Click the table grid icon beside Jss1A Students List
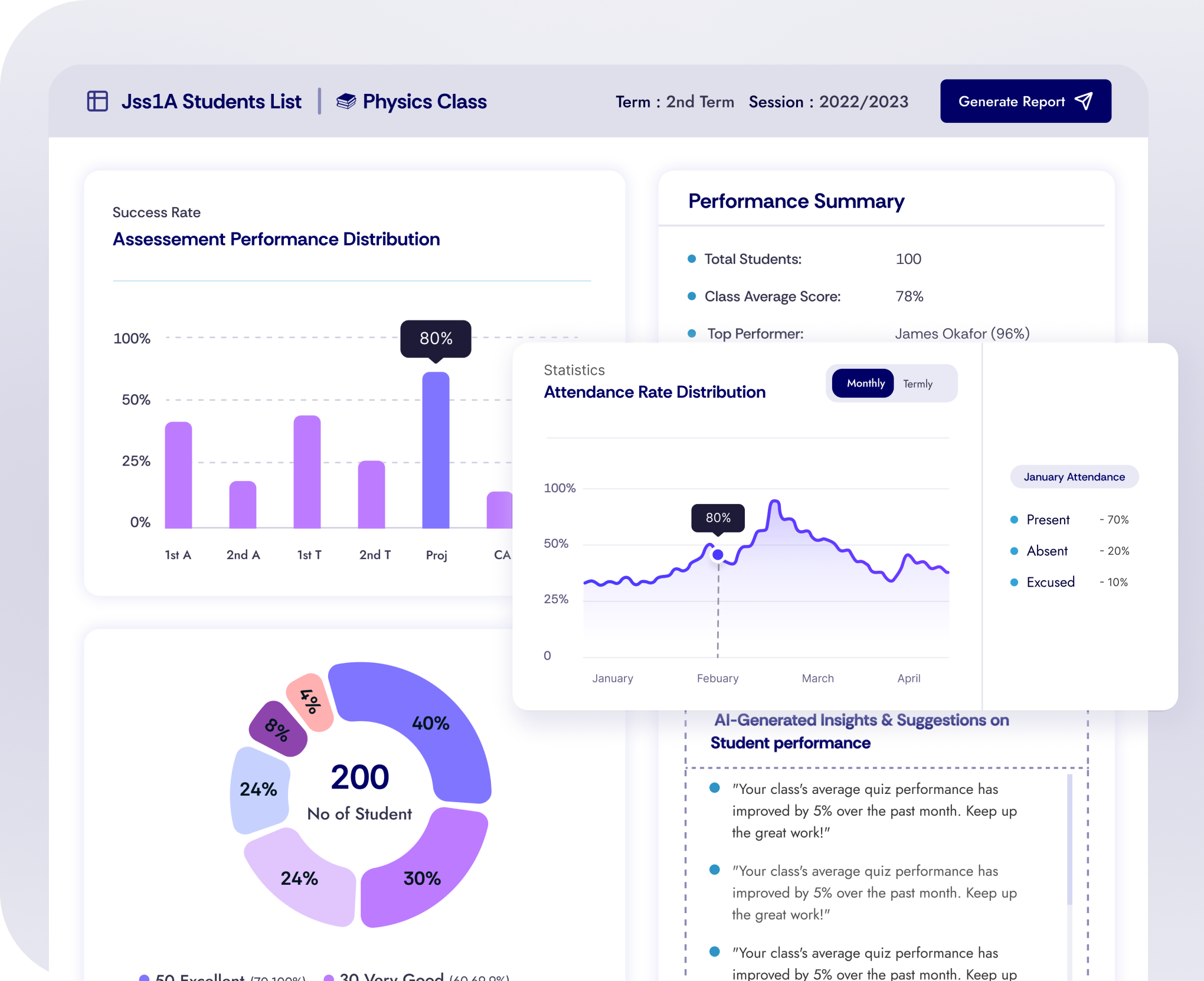1204x981 pixels. pyautogui.click(x=97, y=101)
